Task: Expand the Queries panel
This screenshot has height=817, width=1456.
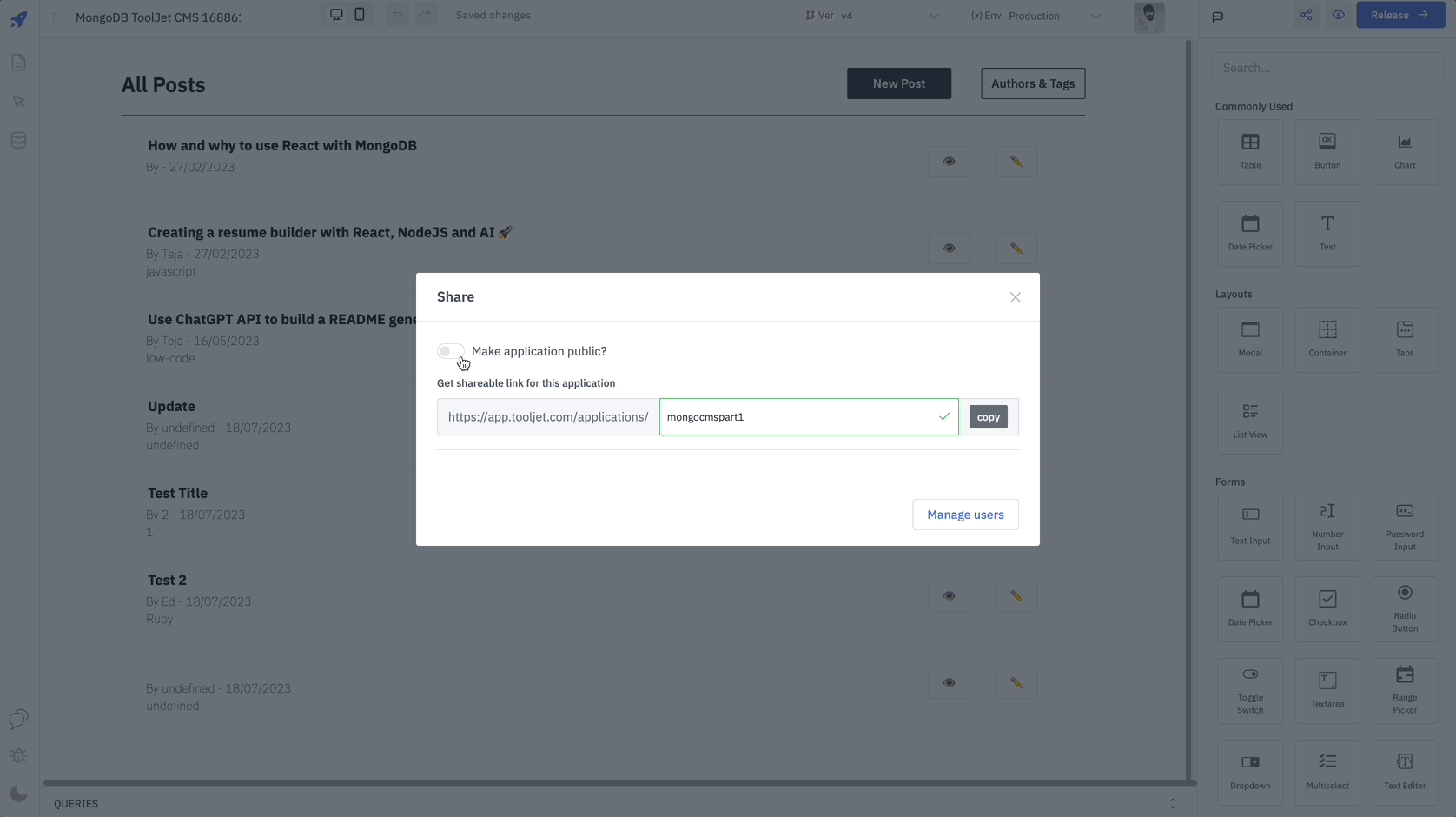Action: pyautogui.click(x=1172, y=804)
